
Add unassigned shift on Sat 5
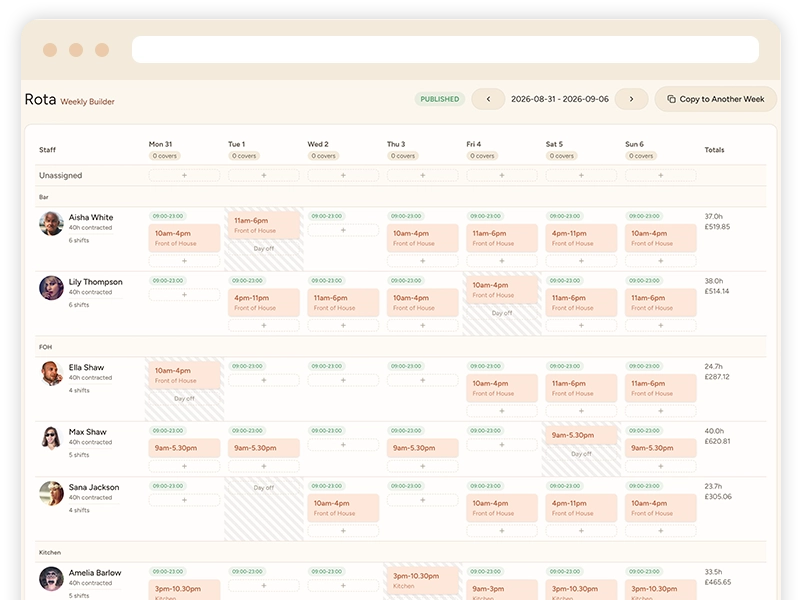click(581, 176)
